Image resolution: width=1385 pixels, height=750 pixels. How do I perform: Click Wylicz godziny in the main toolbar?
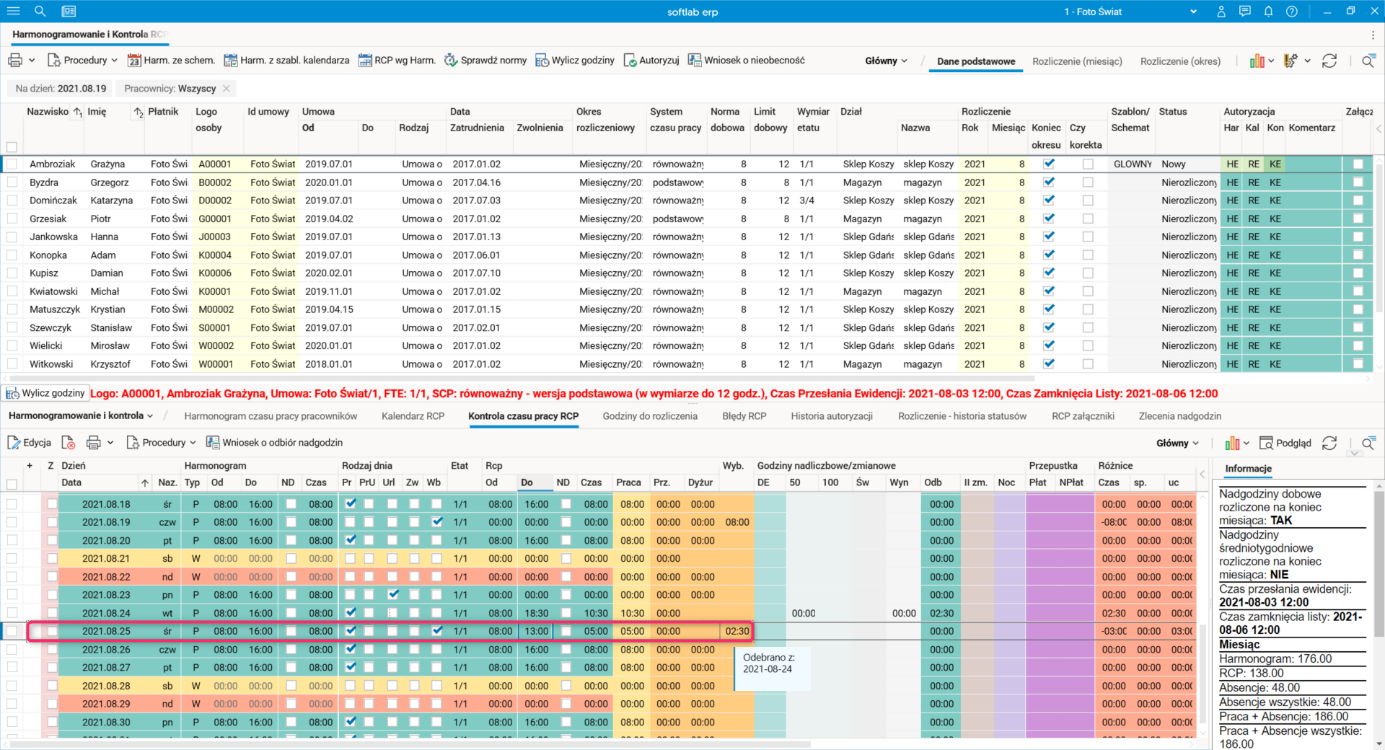click(x=575, y=60)
